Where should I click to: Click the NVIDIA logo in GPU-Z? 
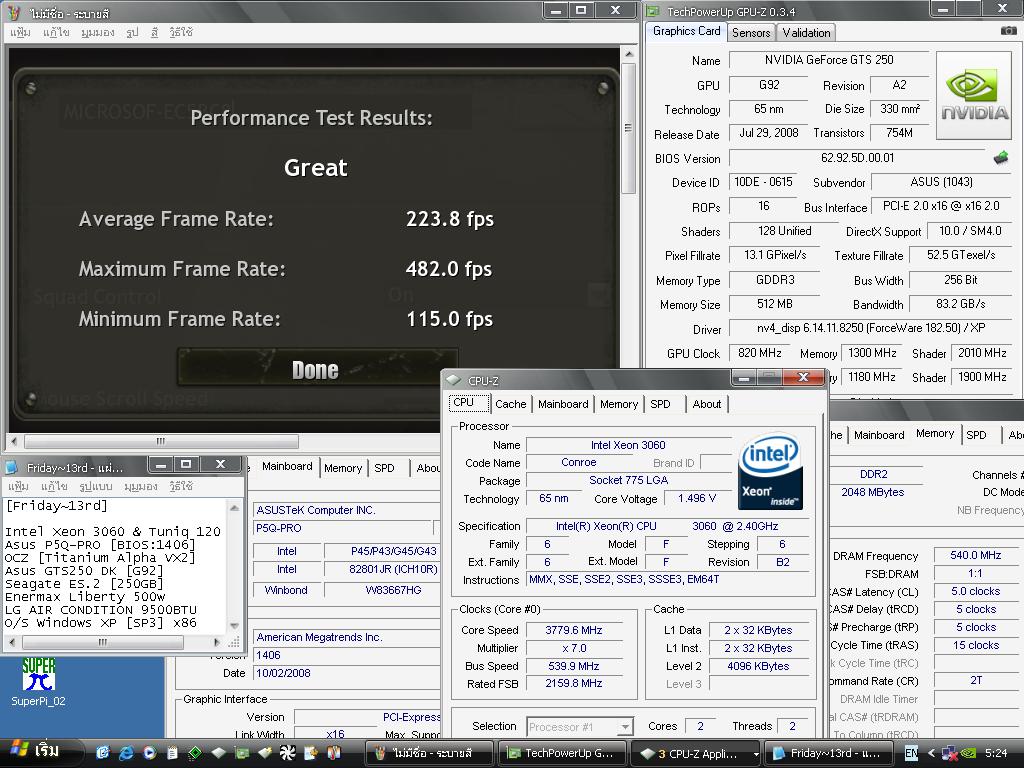coord(974,95)
